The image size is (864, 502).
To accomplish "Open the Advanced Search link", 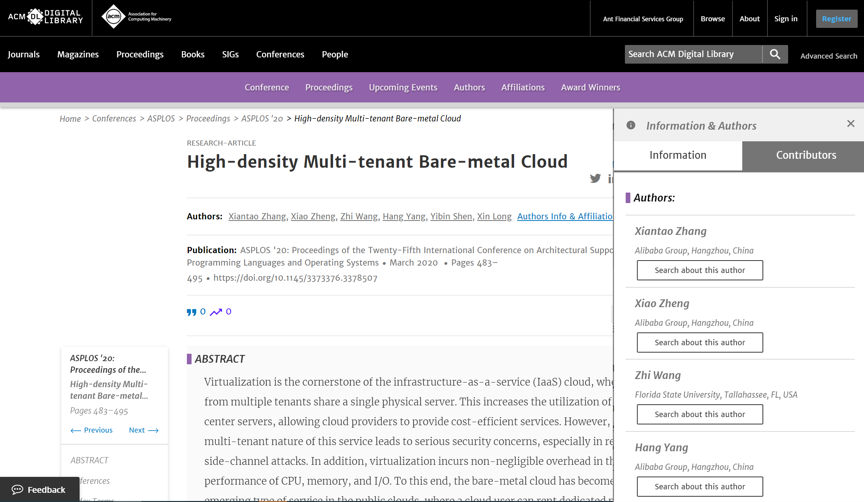I will click(x=828, y=56).
